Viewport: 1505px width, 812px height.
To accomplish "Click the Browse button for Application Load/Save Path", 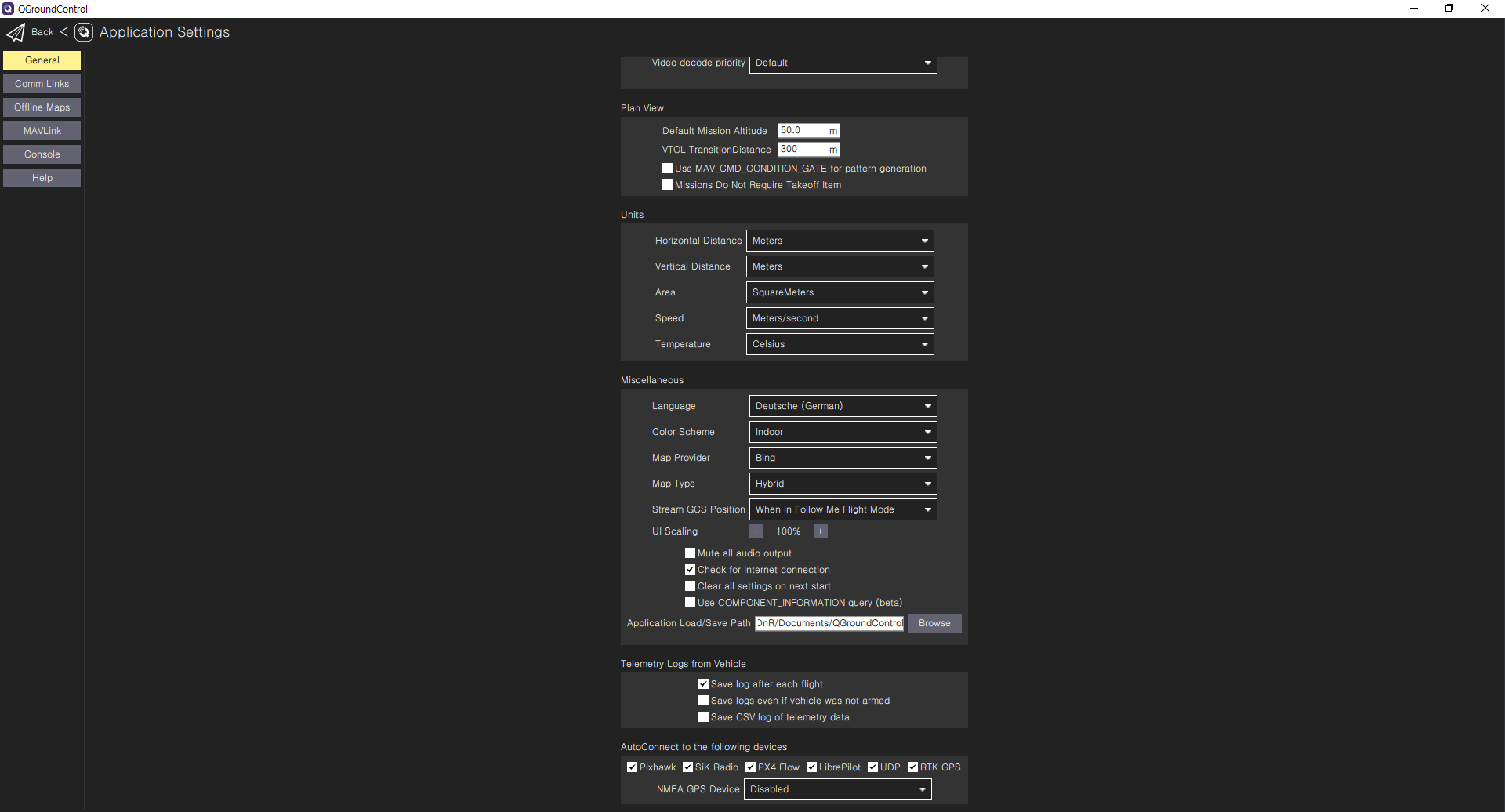I will [934, 623].
